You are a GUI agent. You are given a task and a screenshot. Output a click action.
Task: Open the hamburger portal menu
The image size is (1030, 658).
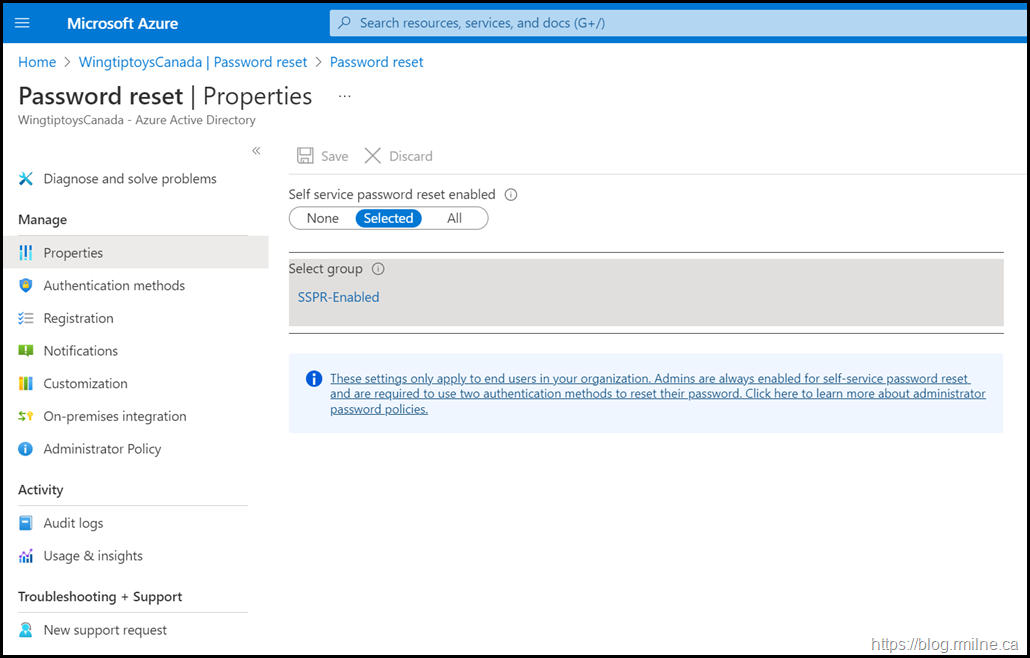[x=22, y=23]
